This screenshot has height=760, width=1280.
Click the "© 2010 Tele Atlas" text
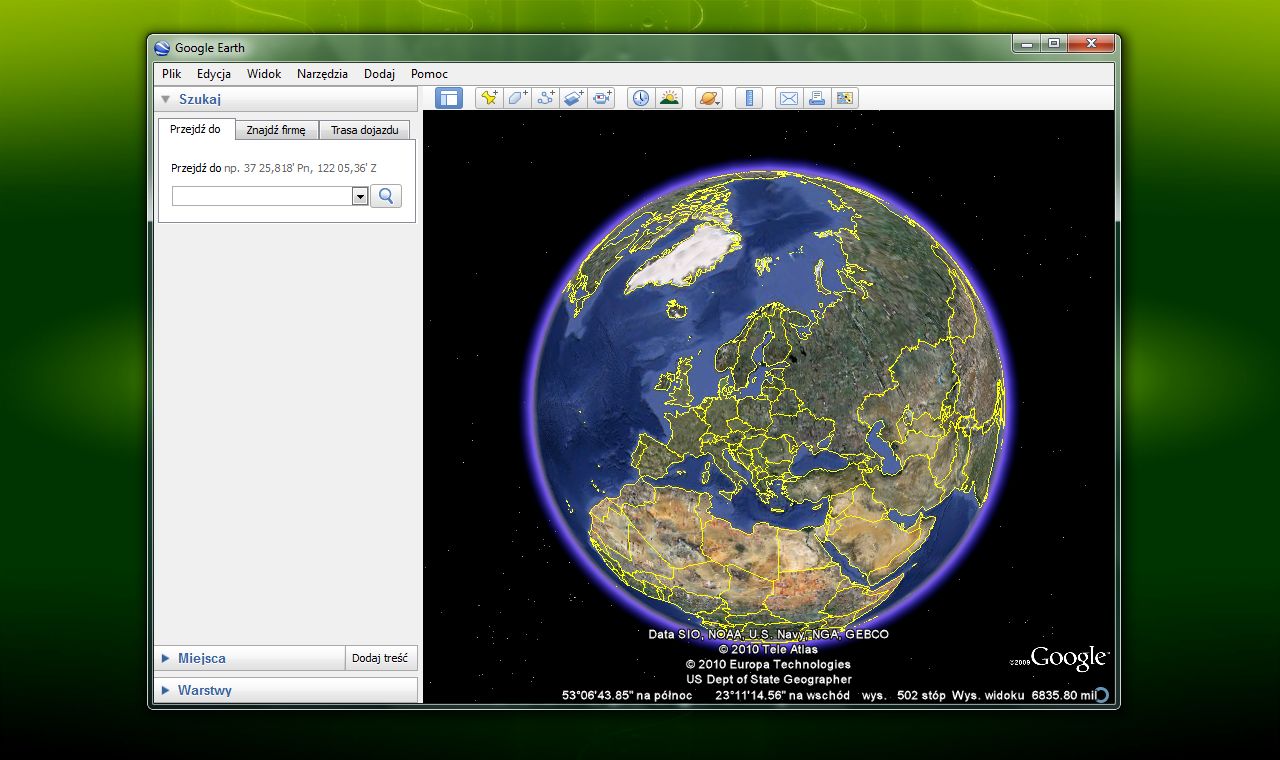click(x=768, y=649)
